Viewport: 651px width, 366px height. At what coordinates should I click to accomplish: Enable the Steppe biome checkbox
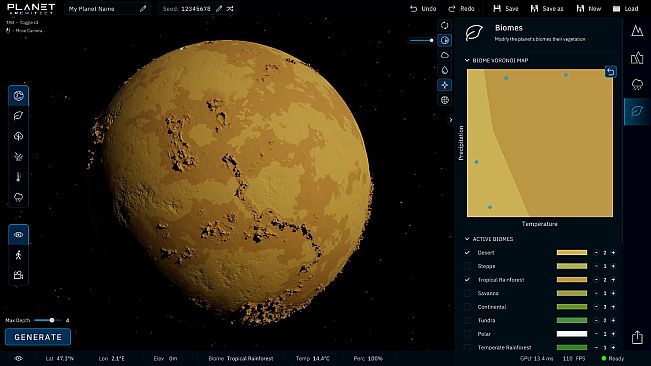coord(467,266)
